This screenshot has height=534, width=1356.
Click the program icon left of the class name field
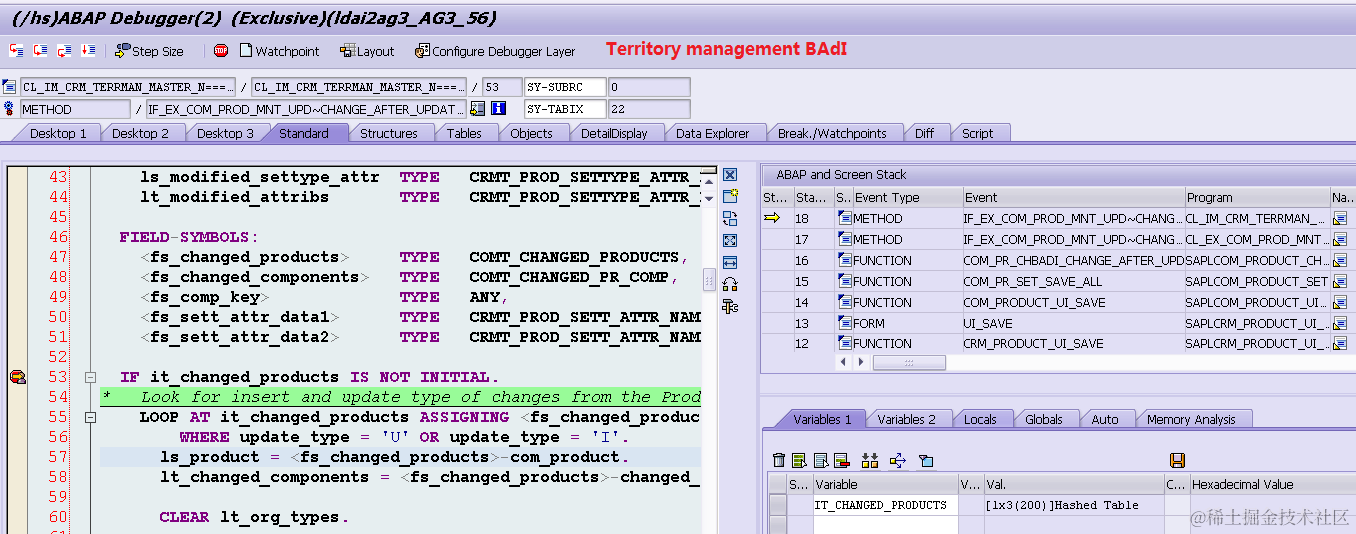pos(10,87)
